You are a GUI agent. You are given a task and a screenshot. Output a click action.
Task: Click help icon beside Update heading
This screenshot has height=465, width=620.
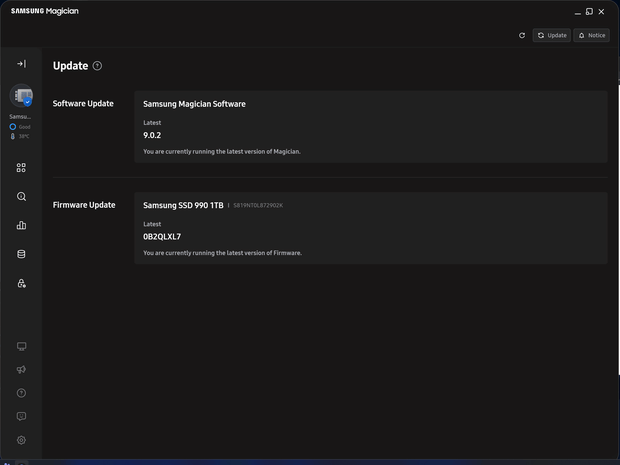click(x=97, y=66)
